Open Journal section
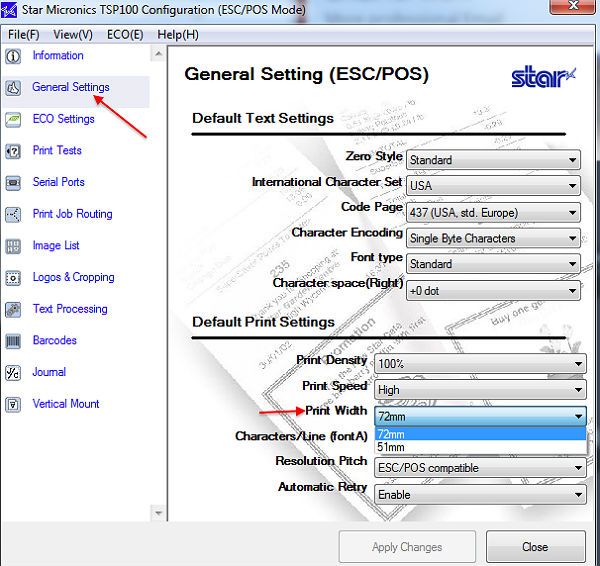Screen dimensions: 600x566 click(x=49, y=372)
